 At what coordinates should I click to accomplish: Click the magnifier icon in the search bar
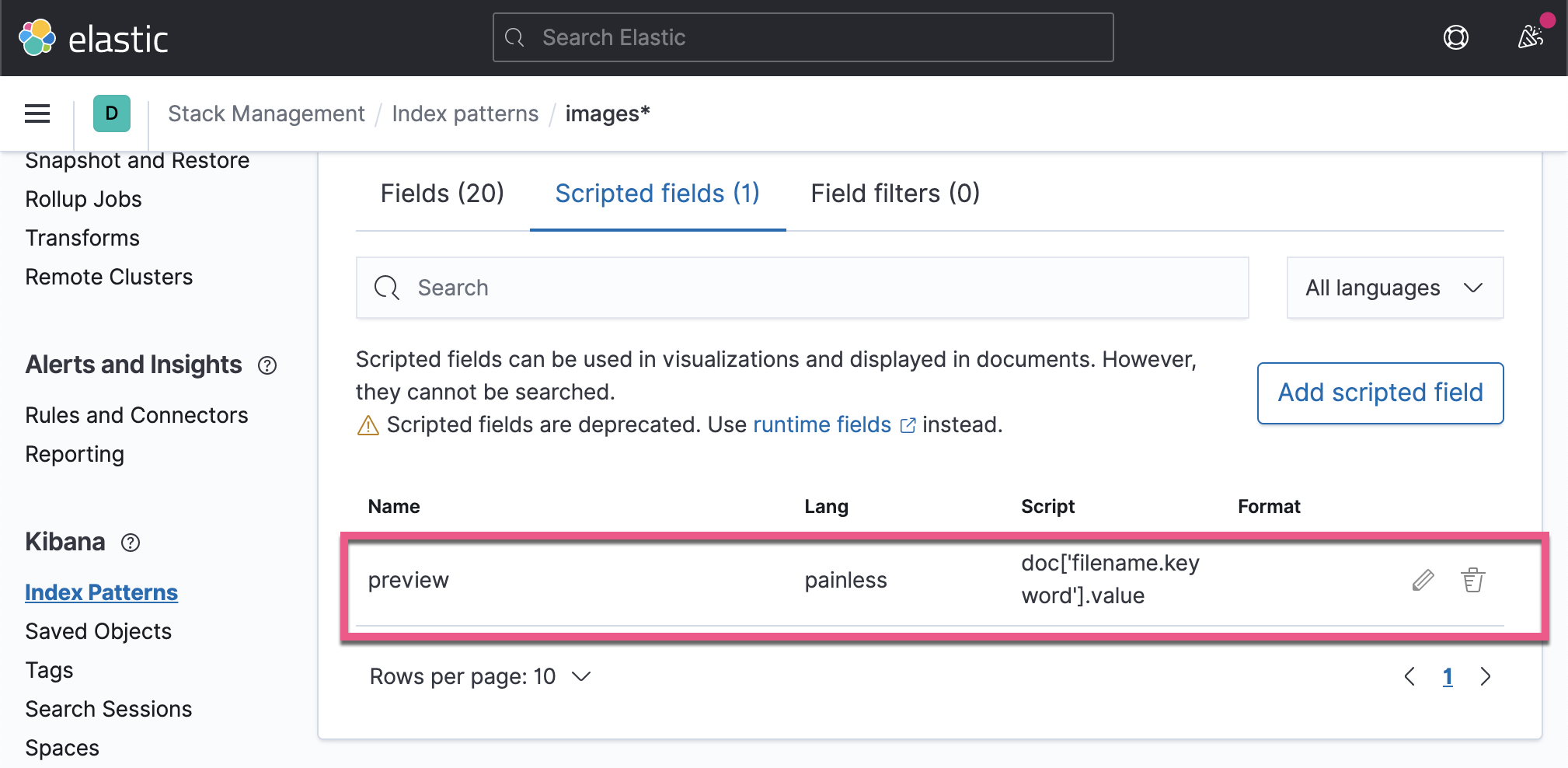(385, 288)
